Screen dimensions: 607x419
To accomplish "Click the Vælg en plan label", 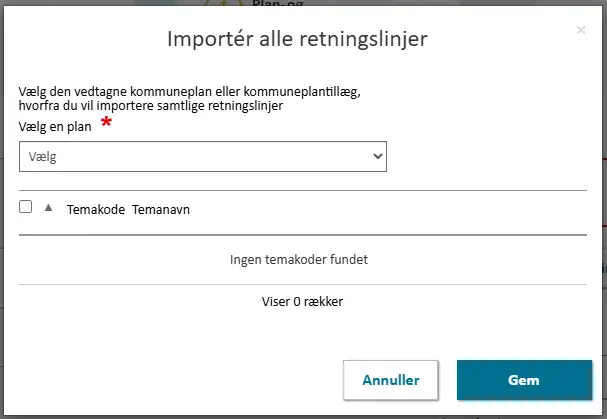I will (55, 125).
